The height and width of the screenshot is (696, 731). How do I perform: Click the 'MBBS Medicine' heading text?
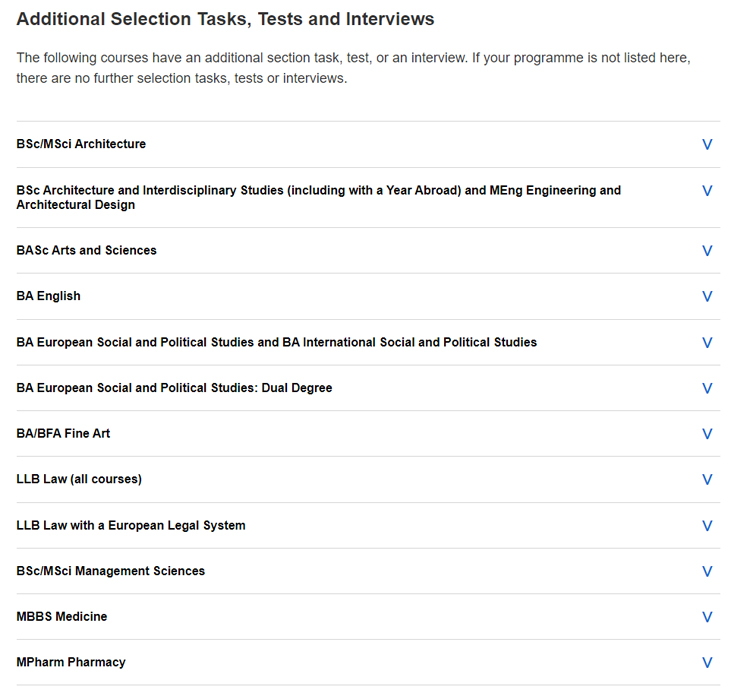pos(62,617)
